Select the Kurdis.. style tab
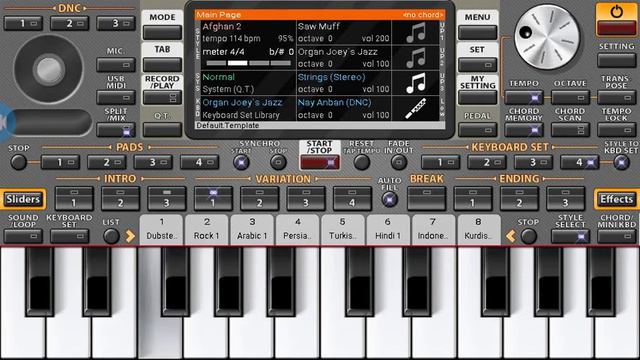Screen dimensions: 640x360 (478, 229)
